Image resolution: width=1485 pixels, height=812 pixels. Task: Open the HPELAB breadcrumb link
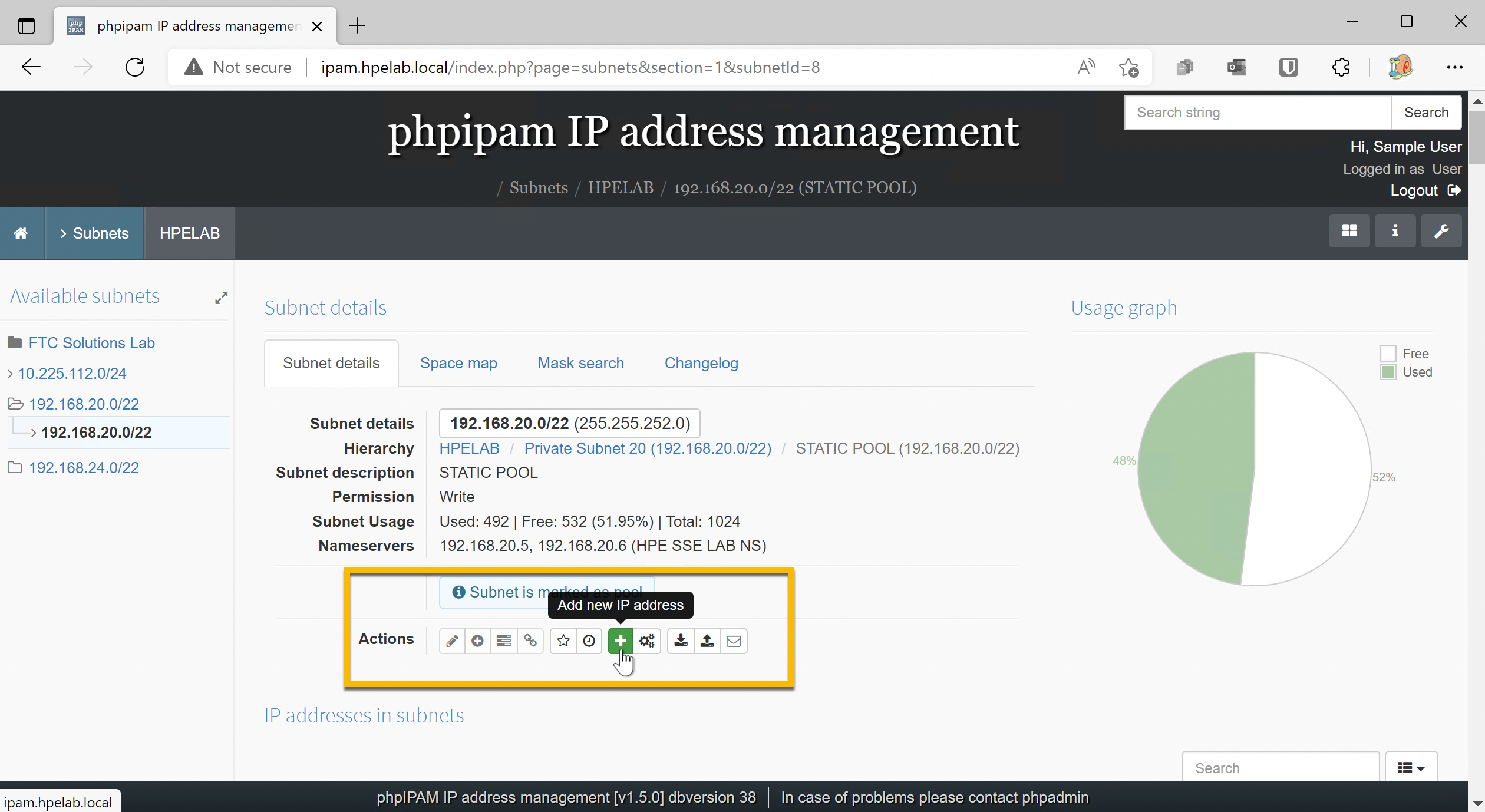(621, 187)
